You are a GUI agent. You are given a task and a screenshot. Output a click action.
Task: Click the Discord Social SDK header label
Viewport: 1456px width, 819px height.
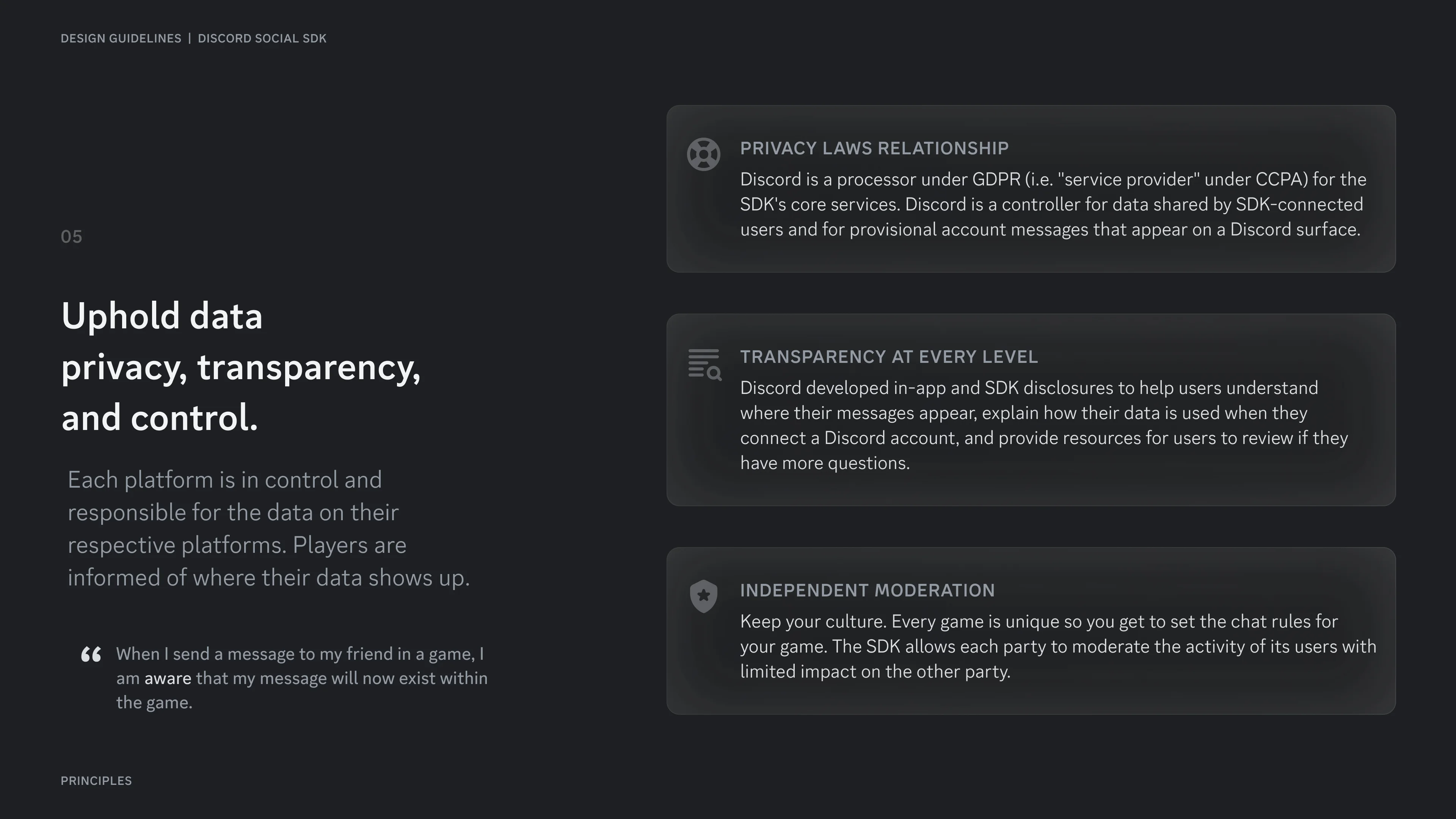262,38
